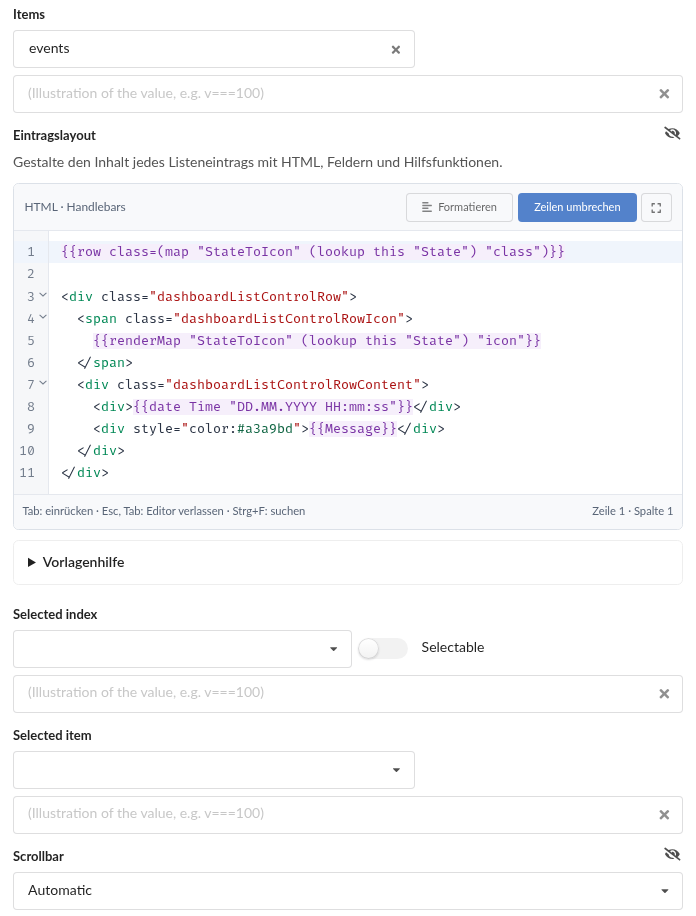Image resolution: width=696 pixels, height=916 pixels.
Task: Clear the illustration field under Selected item
Action: 664,815
